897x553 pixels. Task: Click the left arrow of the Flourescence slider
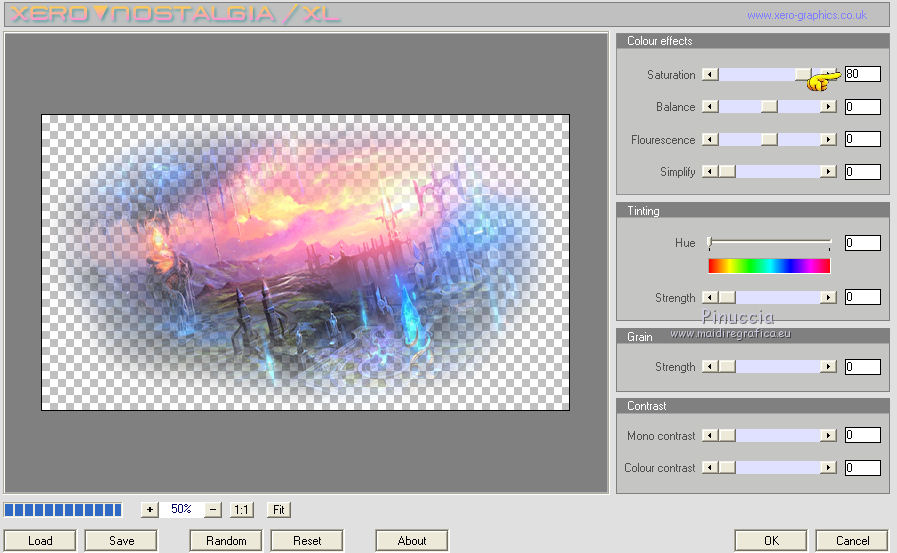click(710, 140)
